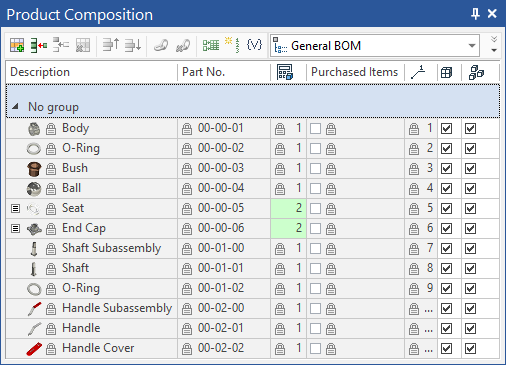Click the red arrow insert icon in toolbar

[39, 45]
